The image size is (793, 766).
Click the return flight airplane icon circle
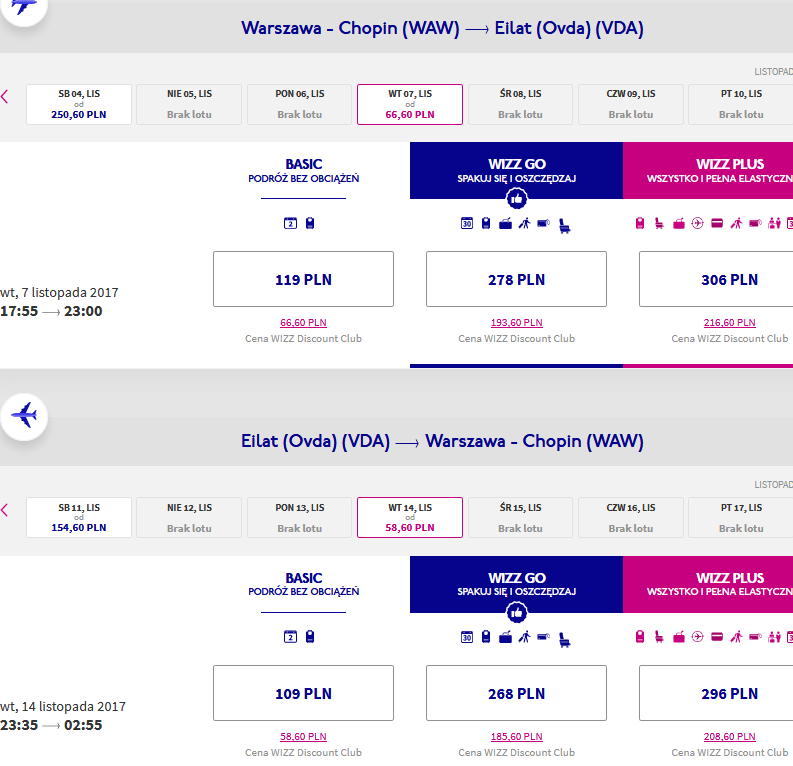[x=24, y=417]
